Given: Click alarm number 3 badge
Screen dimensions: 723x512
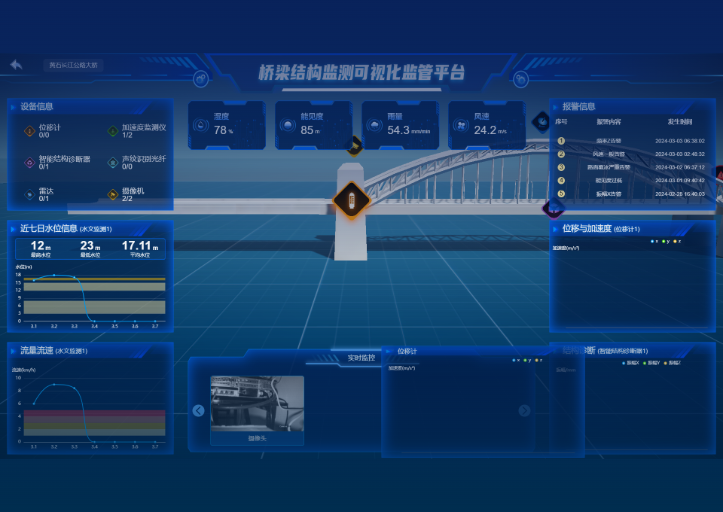Looking at the screenshot, I should coord(561,167).
